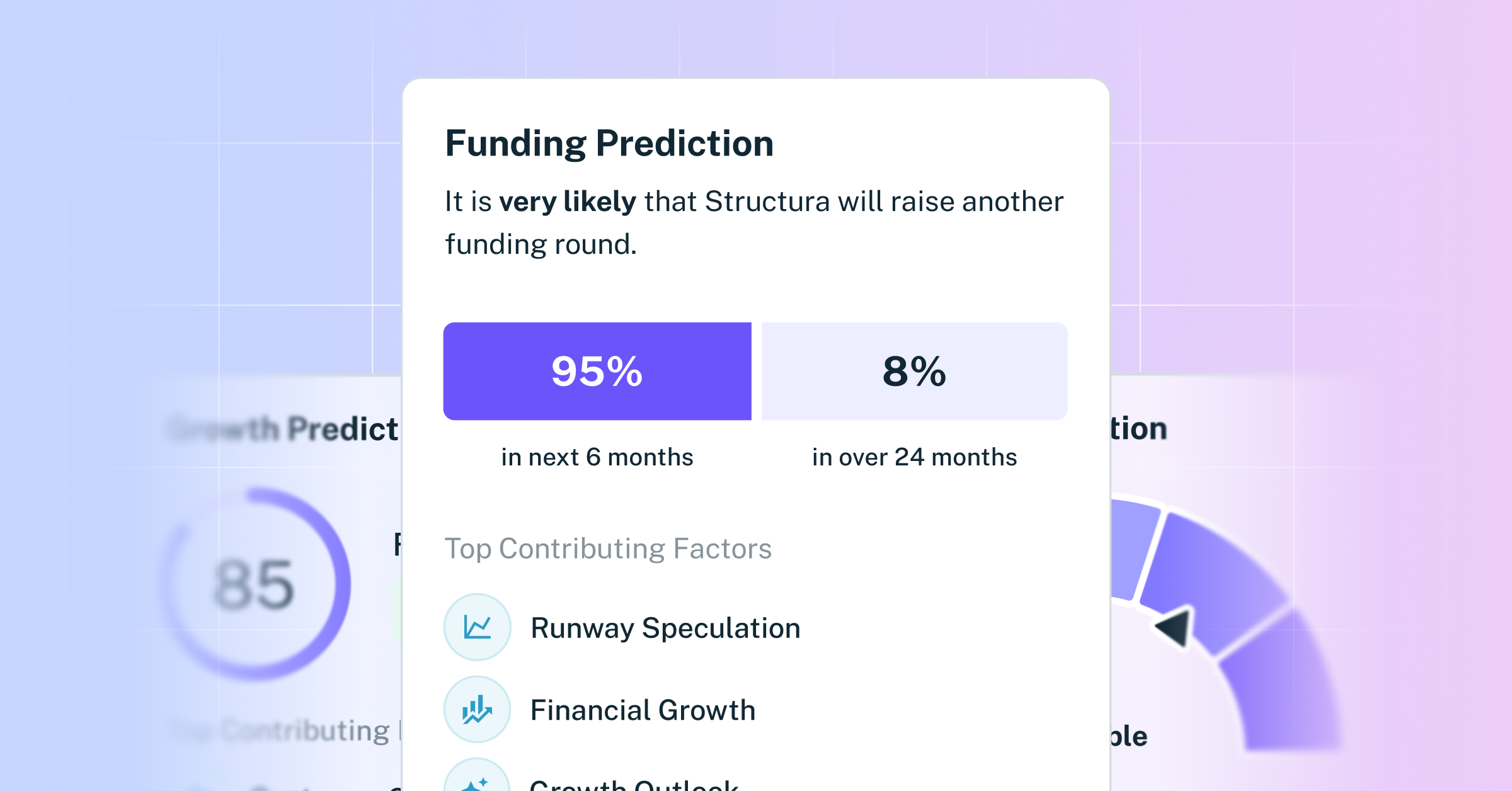The image size is (1512, 791).
Task: Click the 'very likely' bold text
Action: [568, 202]
